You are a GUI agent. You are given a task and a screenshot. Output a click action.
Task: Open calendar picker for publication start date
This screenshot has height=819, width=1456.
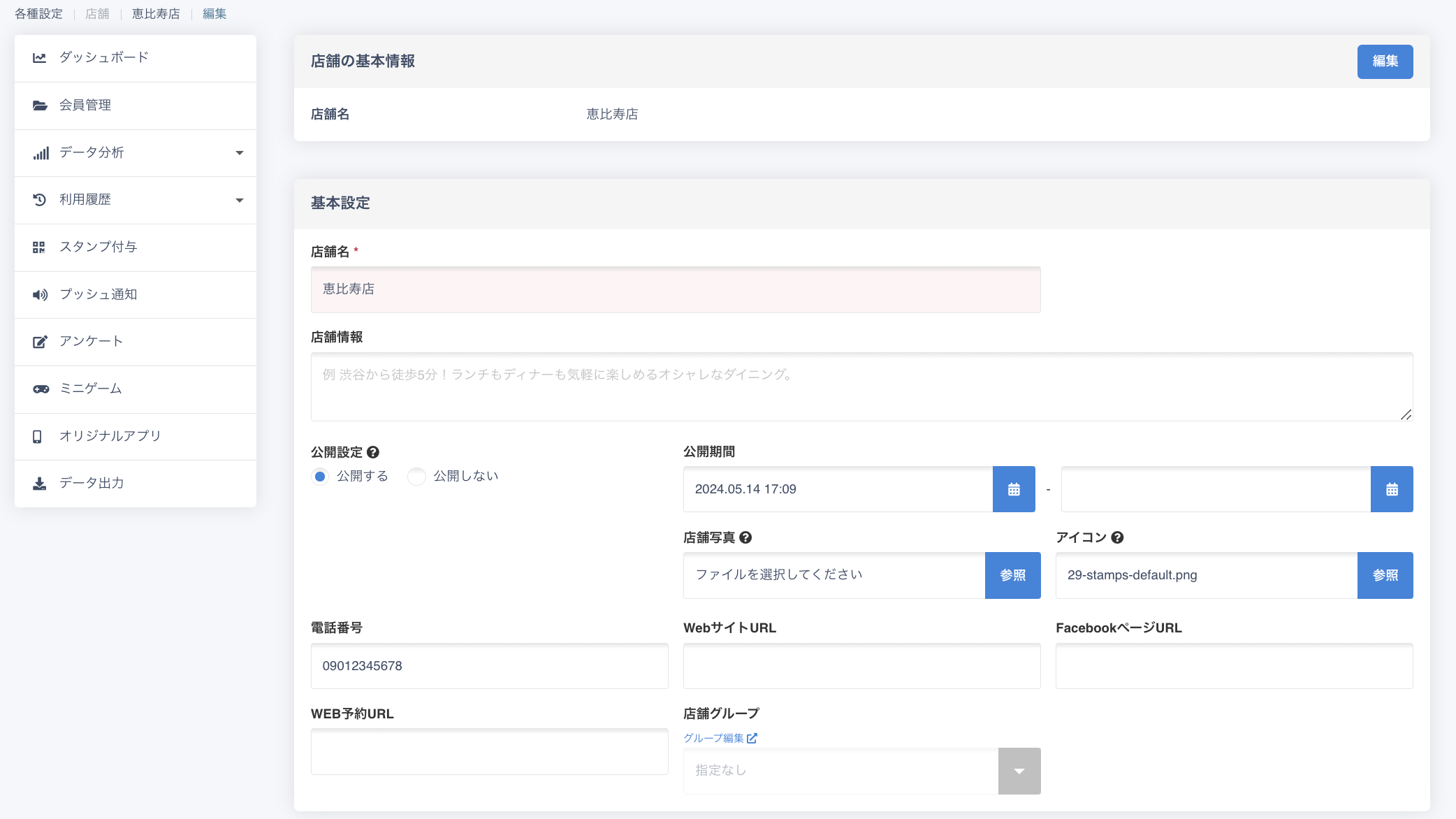(1013, 489)
